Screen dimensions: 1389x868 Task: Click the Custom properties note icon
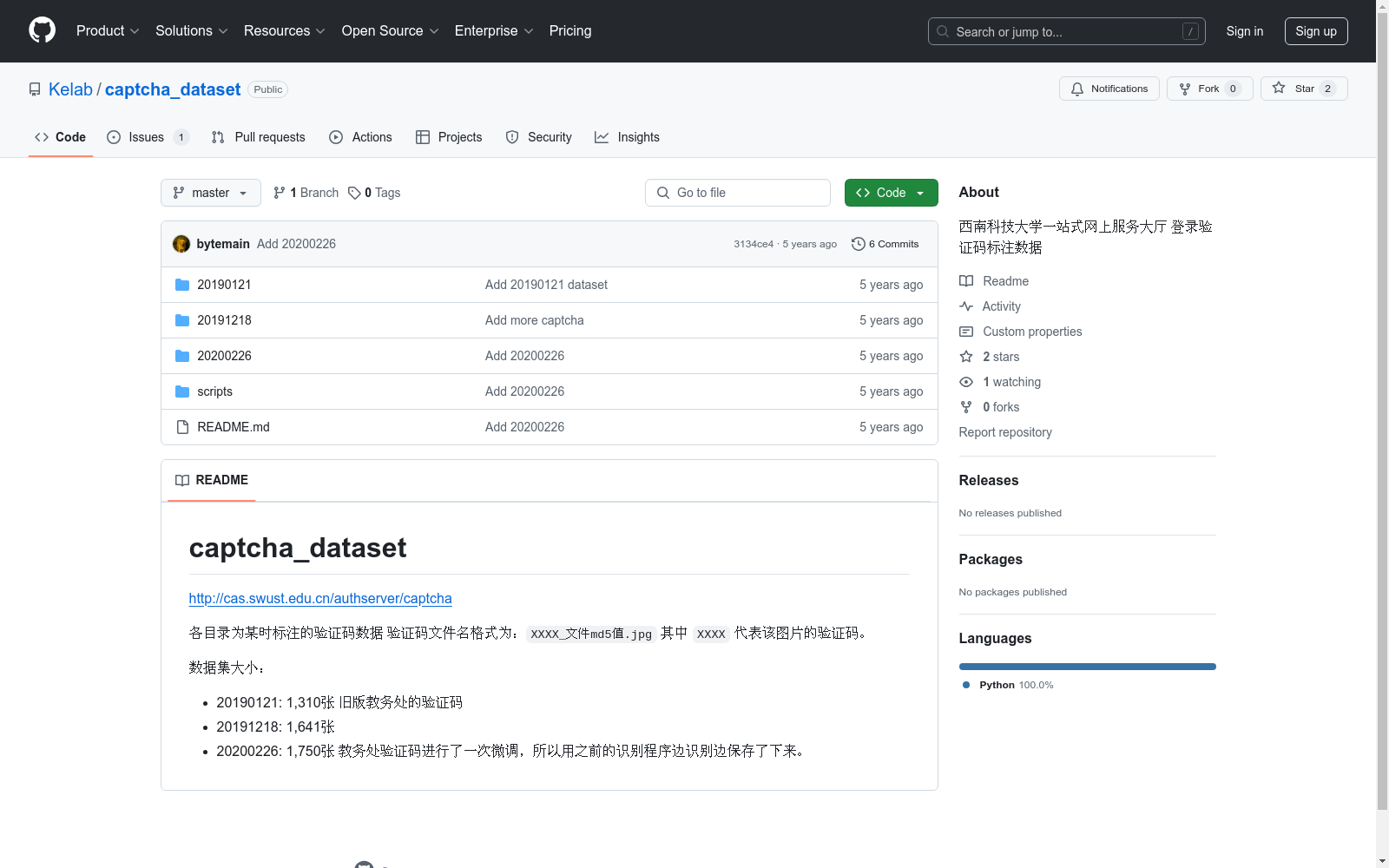tap(966, 332)
